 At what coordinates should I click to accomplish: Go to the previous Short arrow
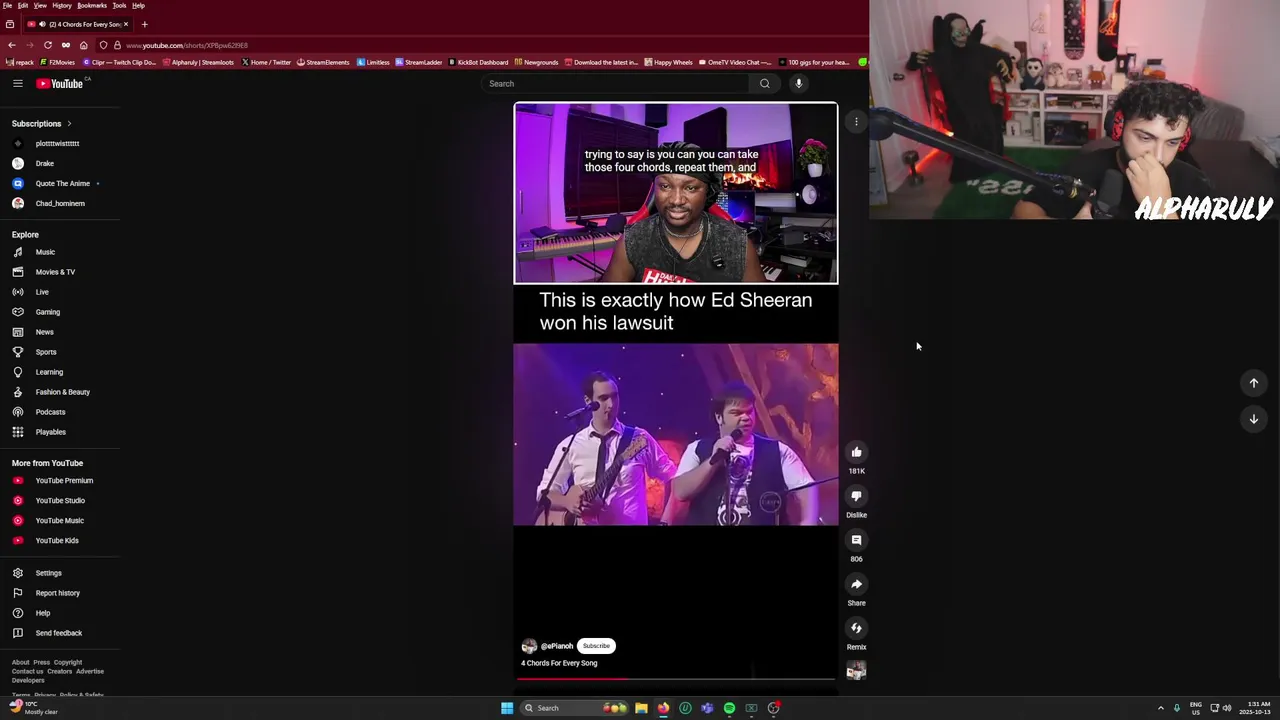coord(1253,383)
